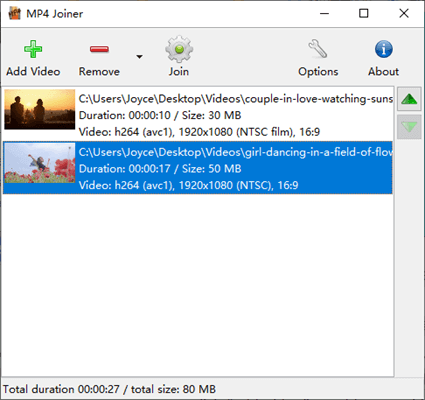Image resolution: width=425 pixels, height=400 pixels.
Task: Maximize the MP4 Joiner window
Action: tap(364, 14)
